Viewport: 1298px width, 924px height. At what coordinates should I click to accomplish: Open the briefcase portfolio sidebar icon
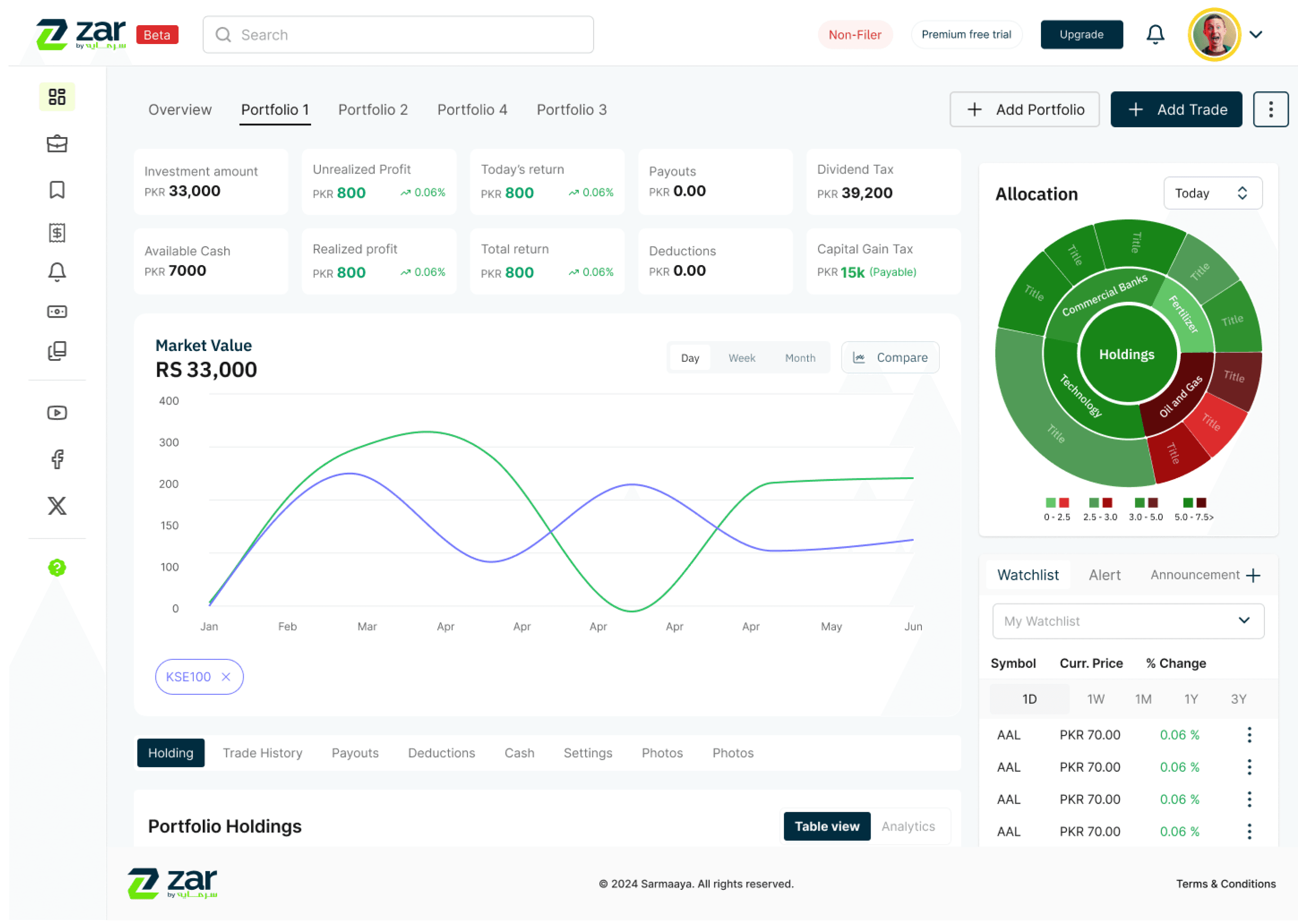[57, 143]
